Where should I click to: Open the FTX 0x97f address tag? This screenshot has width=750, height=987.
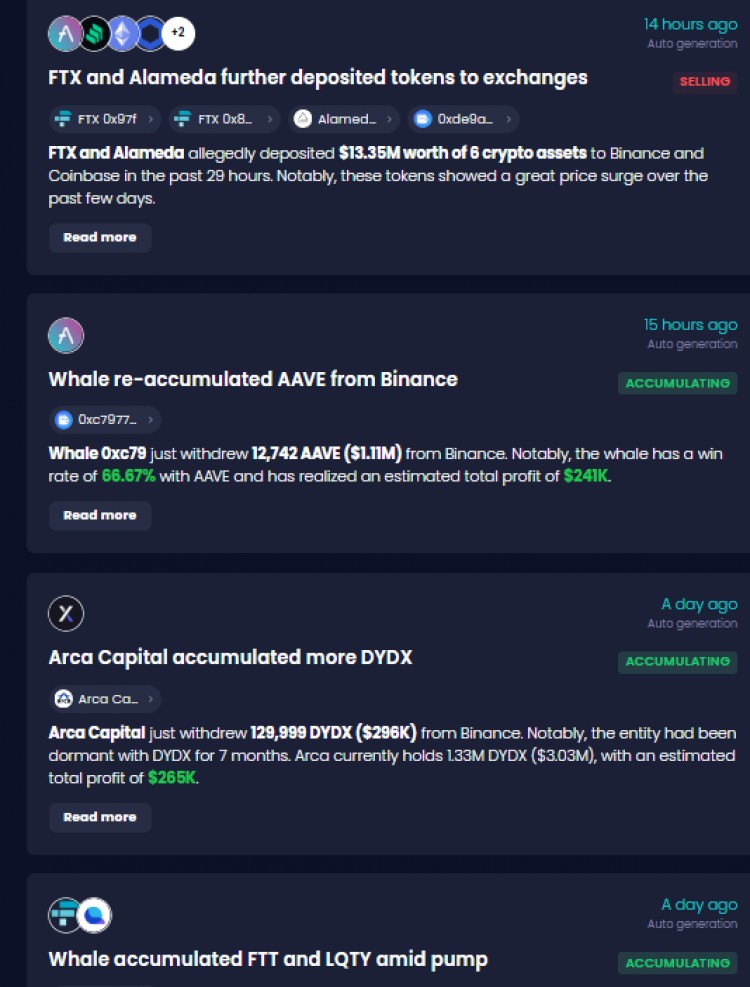(105, 119)
